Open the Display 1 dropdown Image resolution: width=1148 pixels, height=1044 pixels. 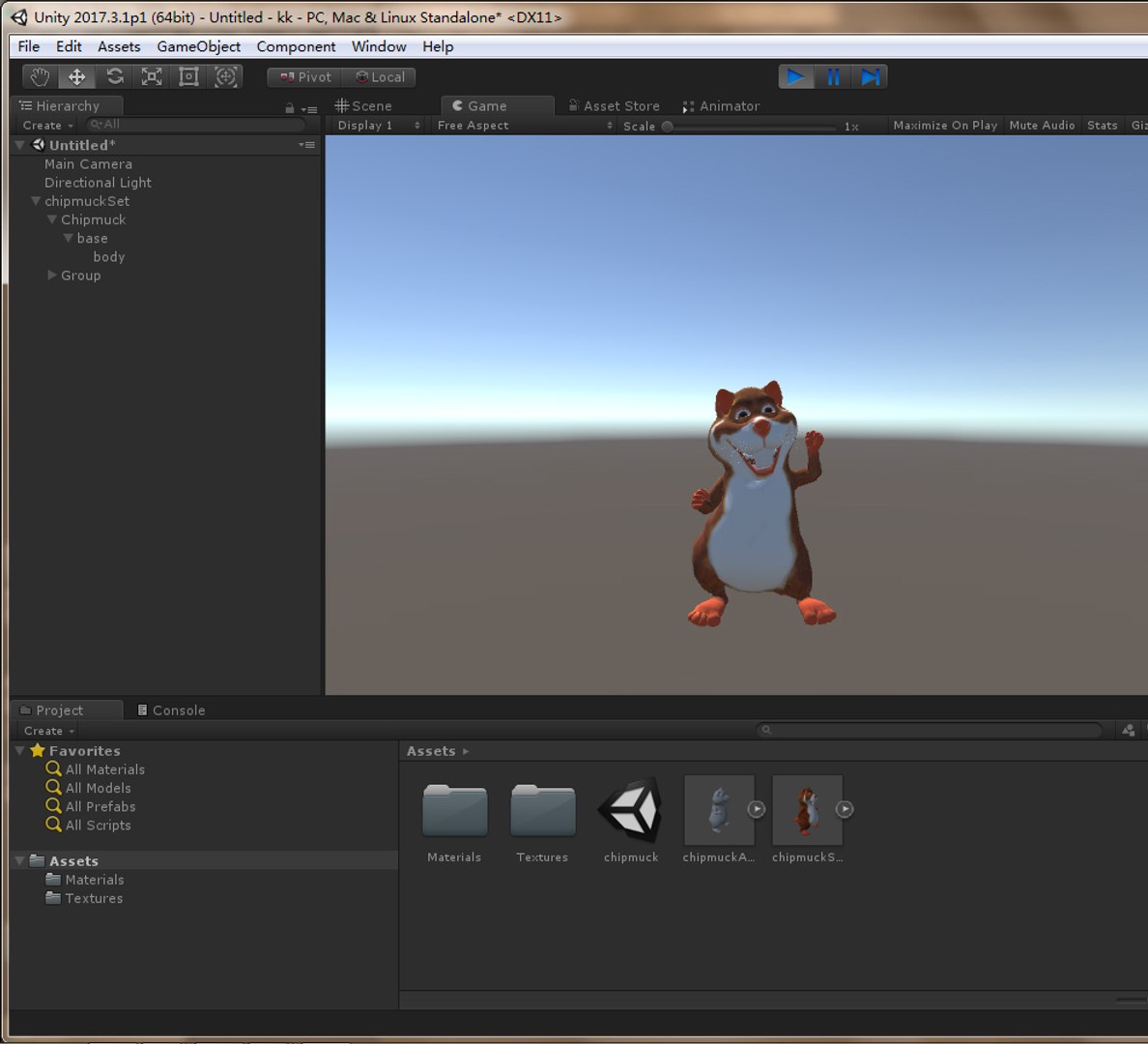(x=378, y=126)
